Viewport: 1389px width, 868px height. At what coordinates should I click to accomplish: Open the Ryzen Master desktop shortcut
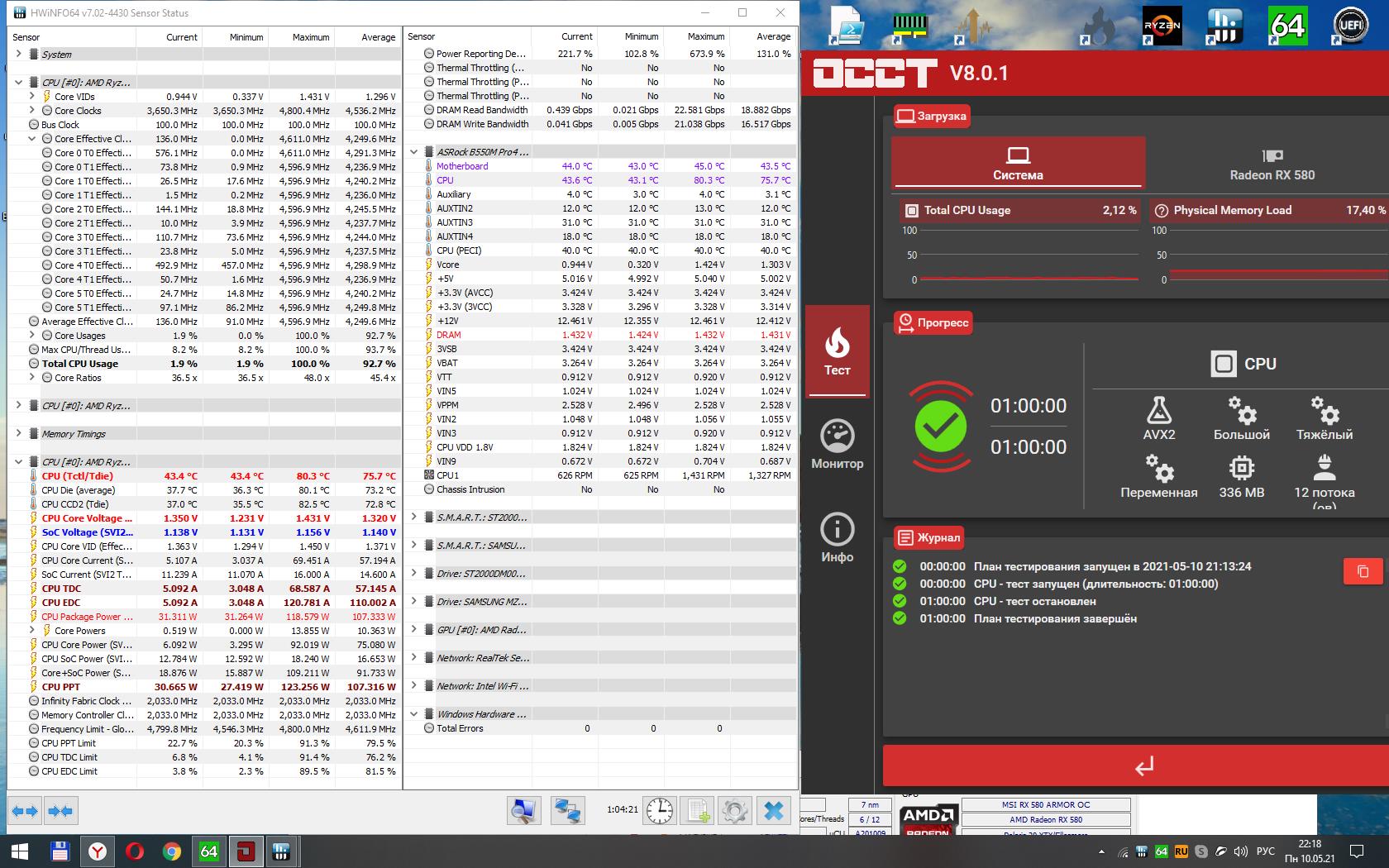pos(1162,25)
